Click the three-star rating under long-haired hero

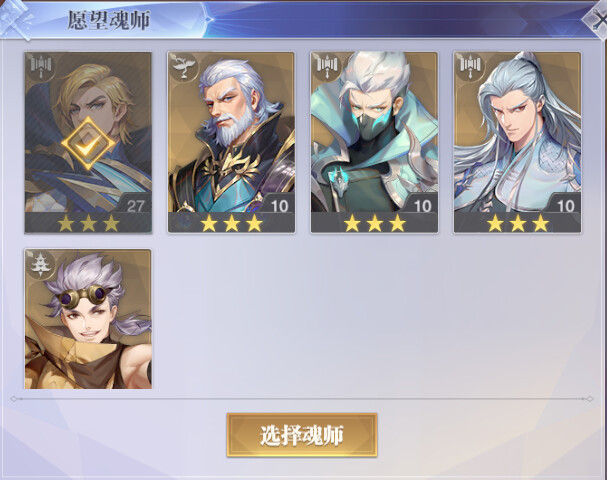tap(518, 223)
